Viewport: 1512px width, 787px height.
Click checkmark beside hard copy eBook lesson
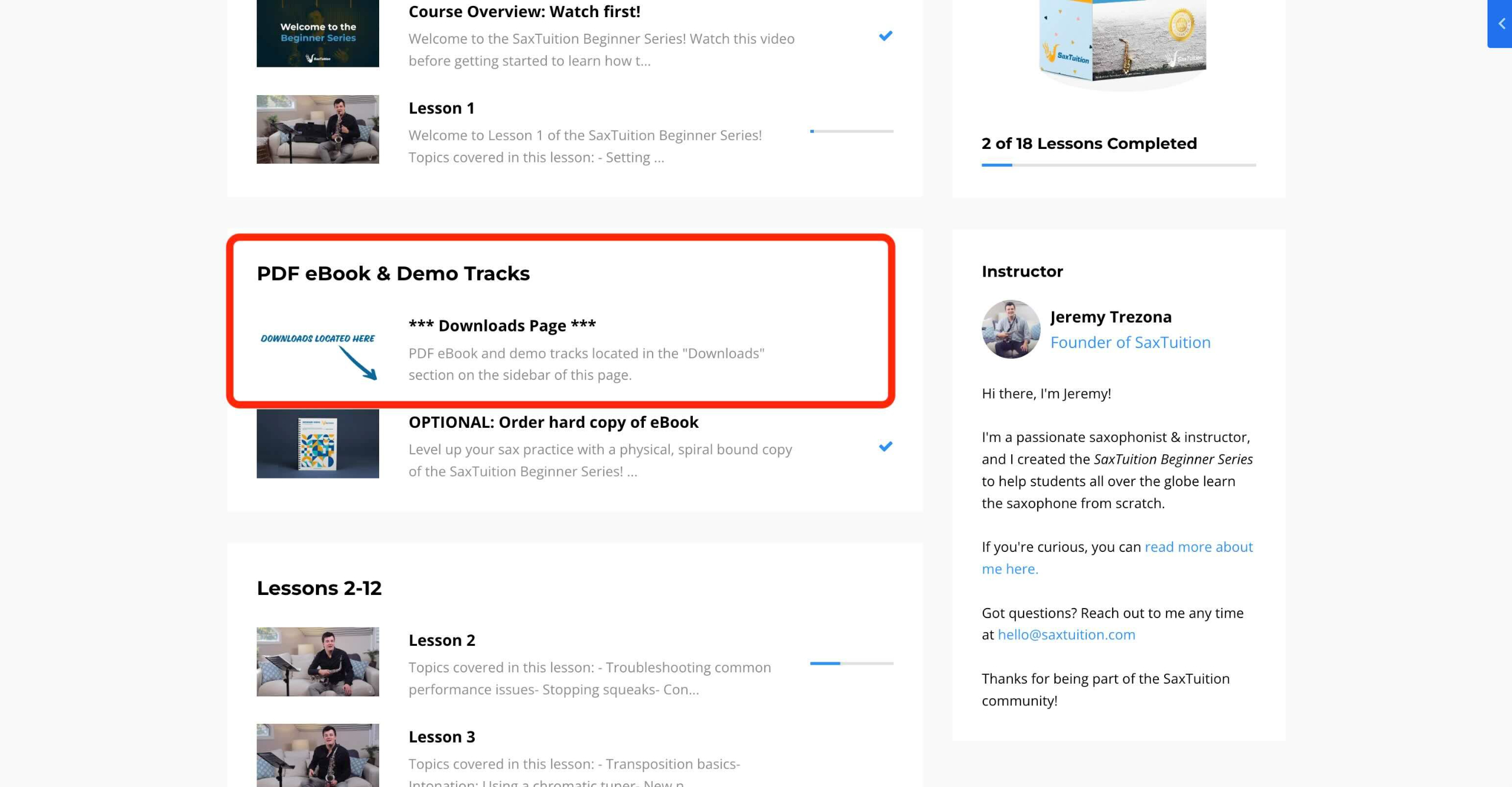(x=885, y=447)
